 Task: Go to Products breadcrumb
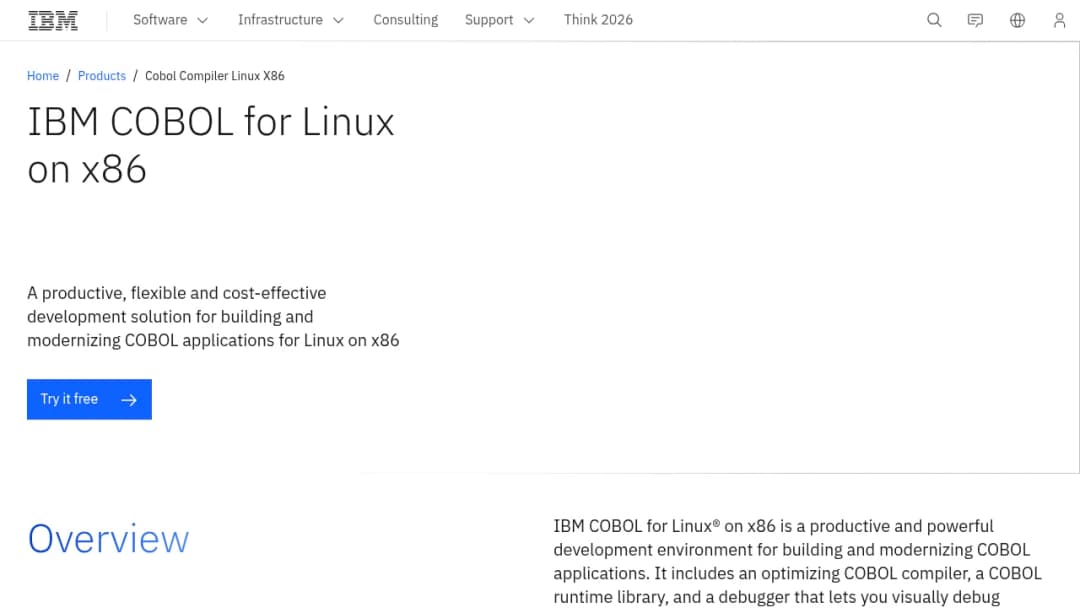(x=102, y=76)
